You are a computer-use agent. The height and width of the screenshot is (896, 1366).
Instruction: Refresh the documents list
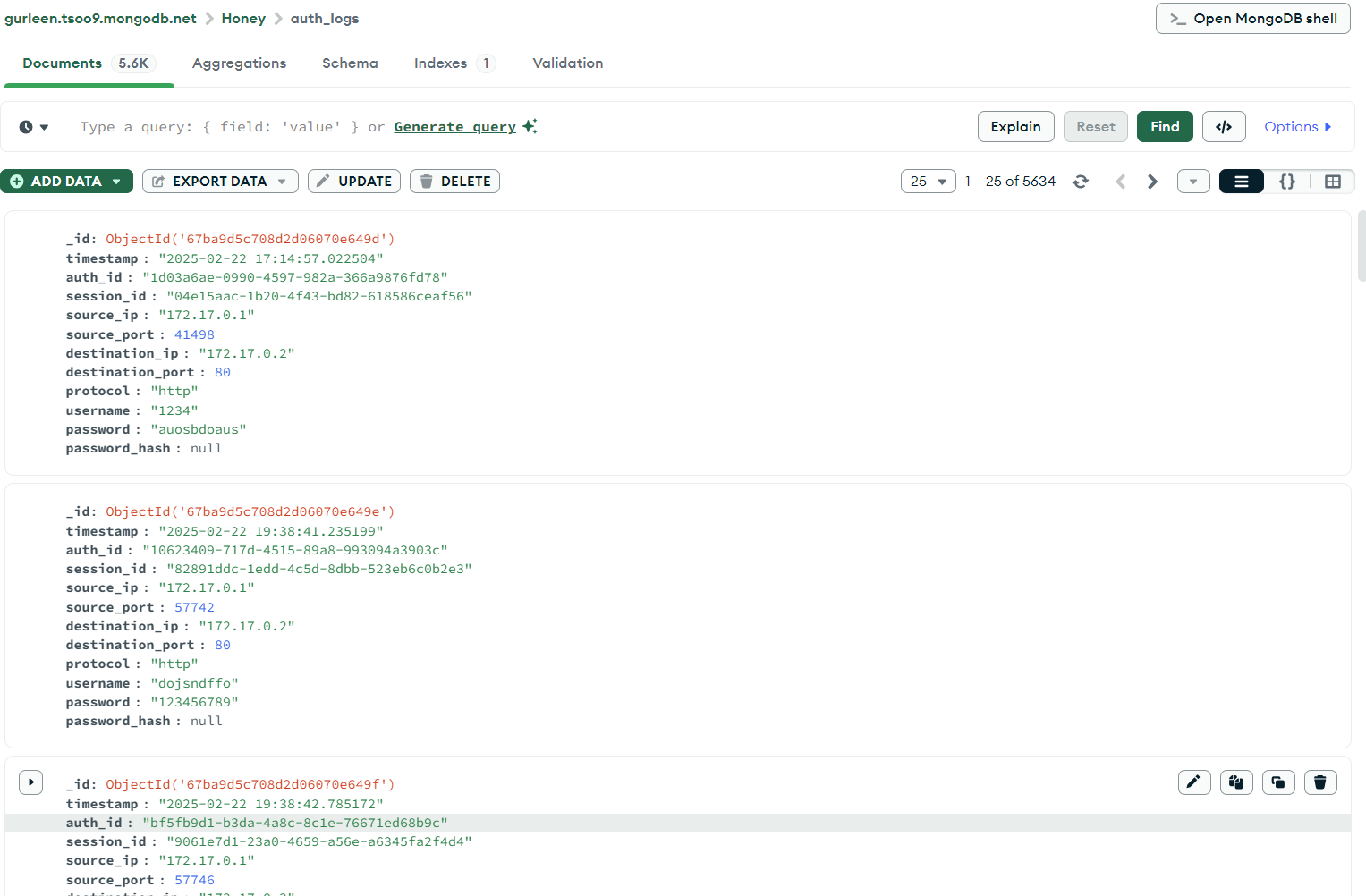coord(1081,182)
